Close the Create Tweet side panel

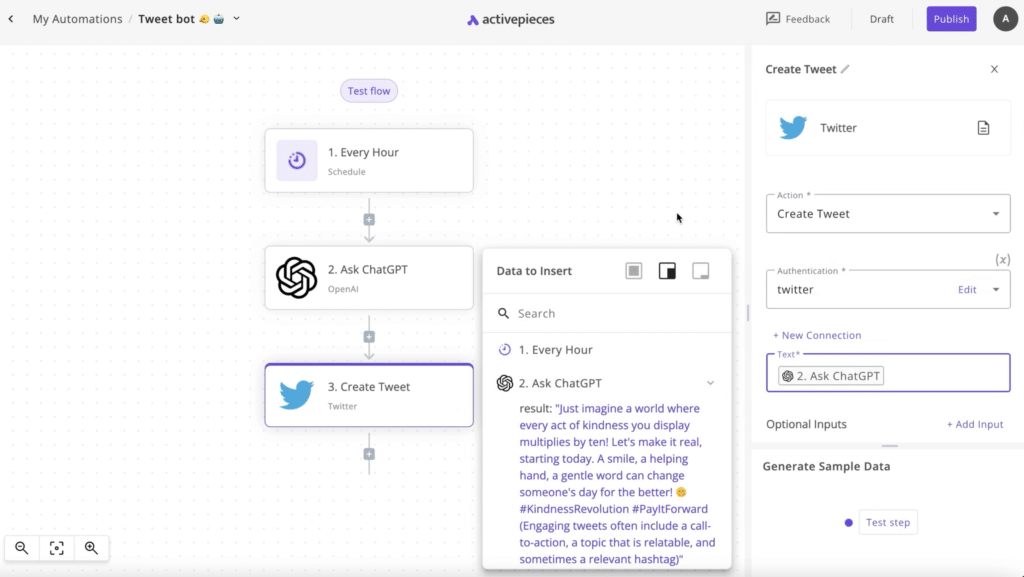pos(994,69)
